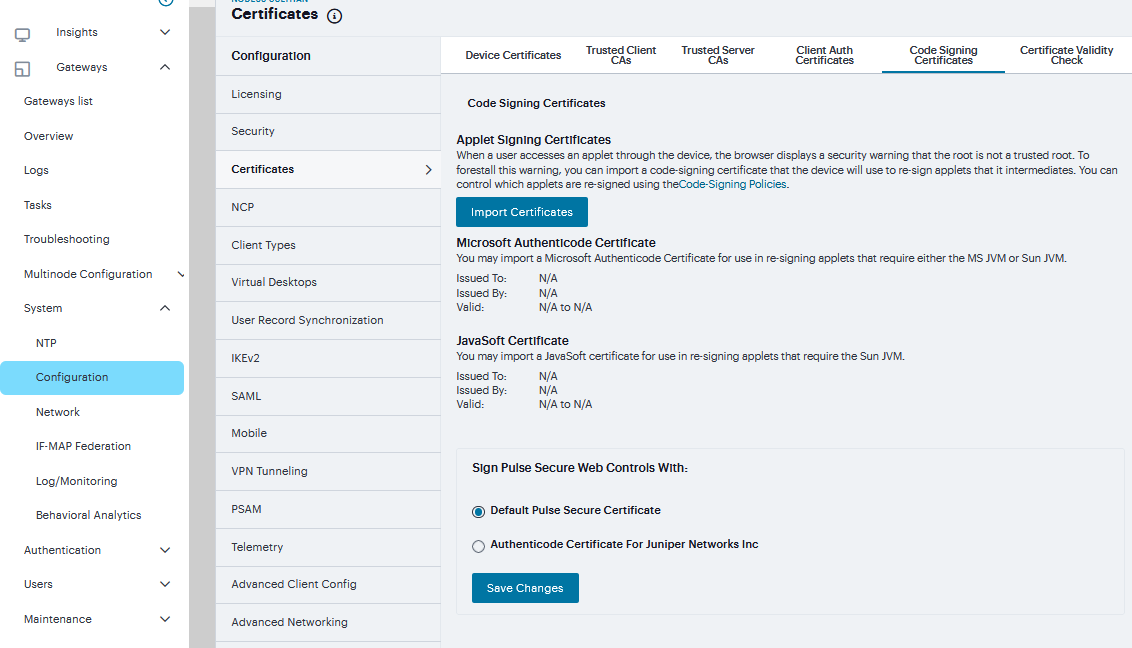This screenshot has height=648, width=1132.
Task: Click the Save Changes button
Action: pos(525,588)
